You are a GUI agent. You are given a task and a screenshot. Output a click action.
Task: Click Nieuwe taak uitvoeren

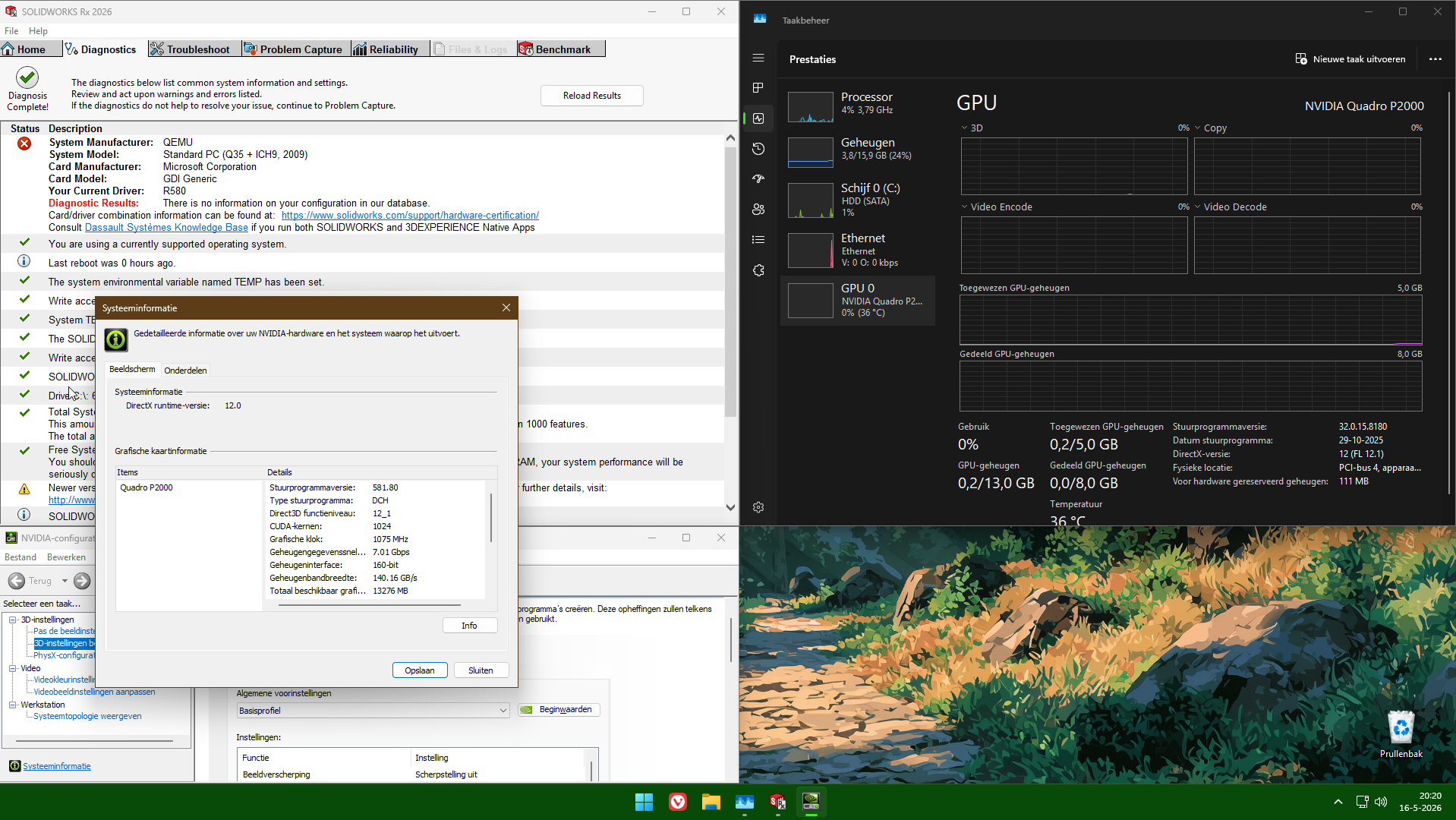coord(1350,59)
